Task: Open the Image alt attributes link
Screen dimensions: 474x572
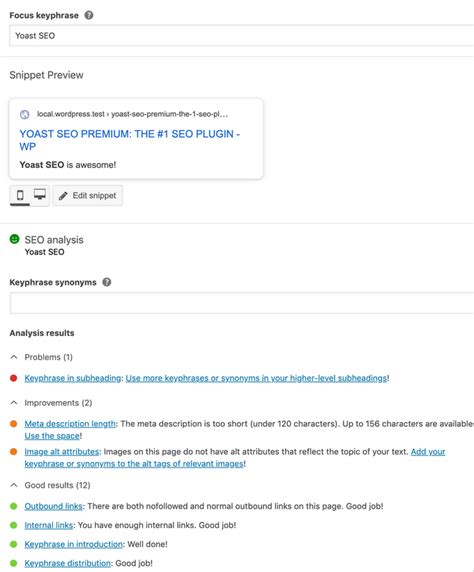Action: (x=62, y=452)
